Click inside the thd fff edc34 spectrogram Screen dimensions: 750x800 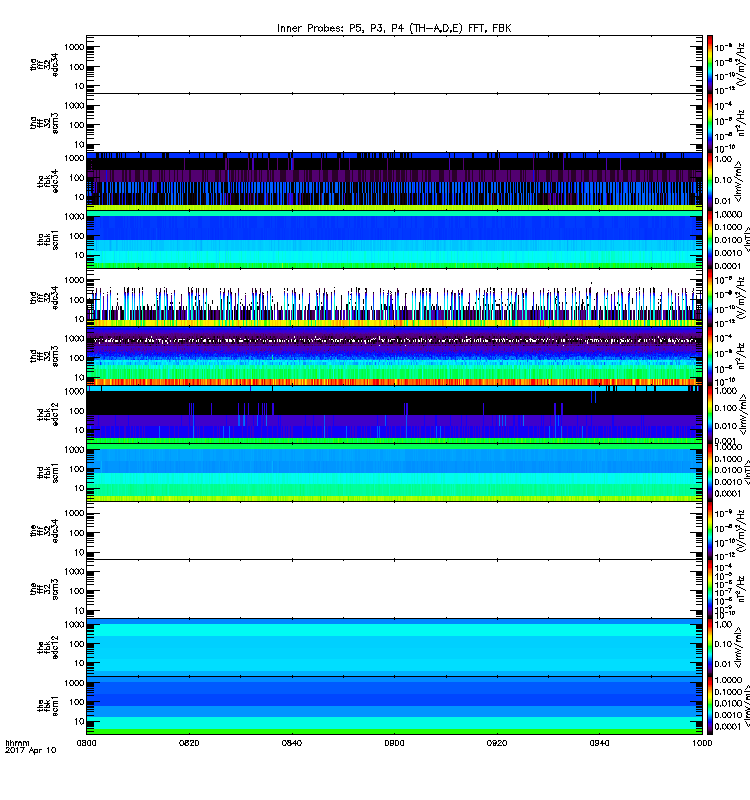tap(394, 297)
